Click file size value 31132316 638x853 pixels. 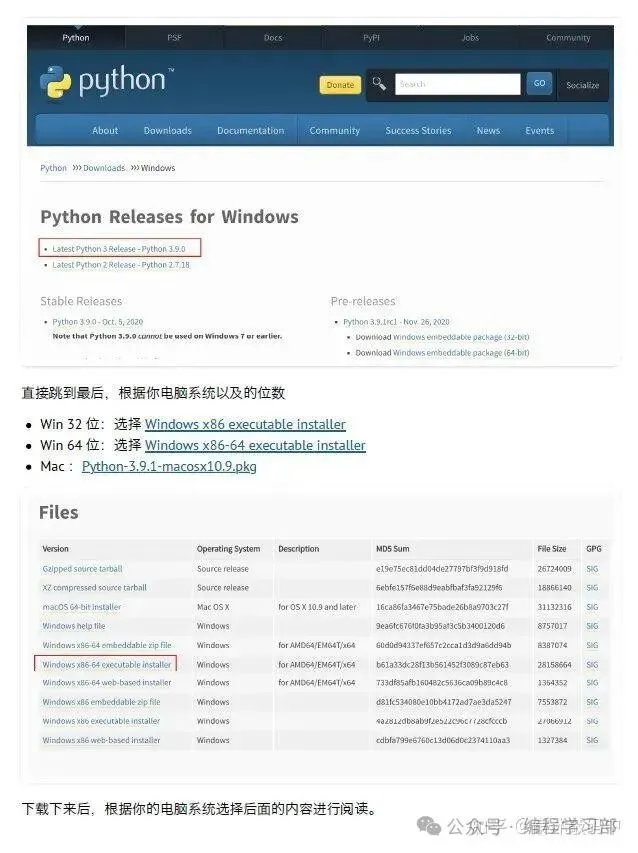click(x=554, y=607)
